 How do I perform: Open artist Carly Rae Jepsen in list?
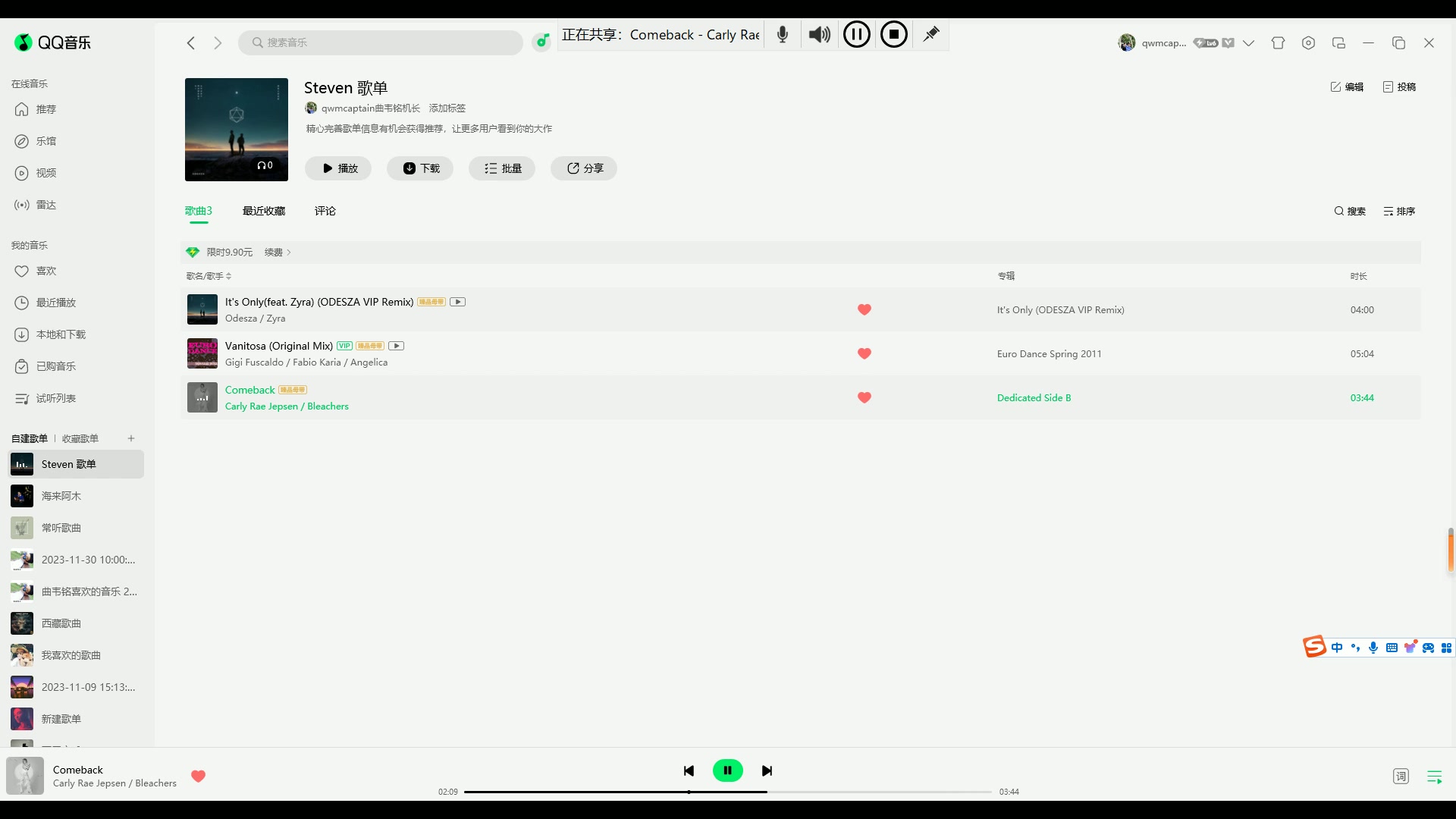point(262,406)
